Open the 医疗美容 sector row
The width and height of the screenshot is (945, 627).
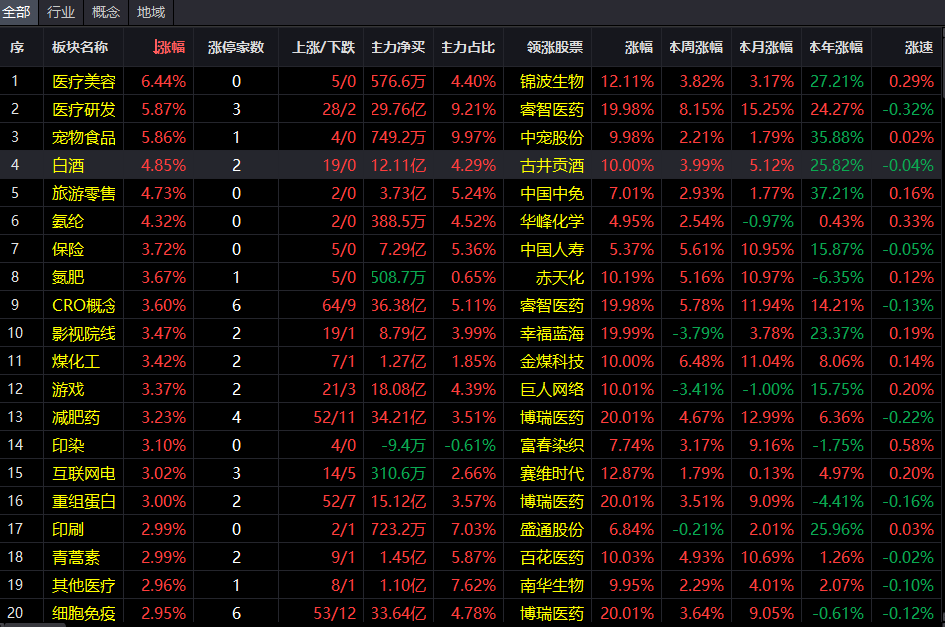tap(472, 81)
